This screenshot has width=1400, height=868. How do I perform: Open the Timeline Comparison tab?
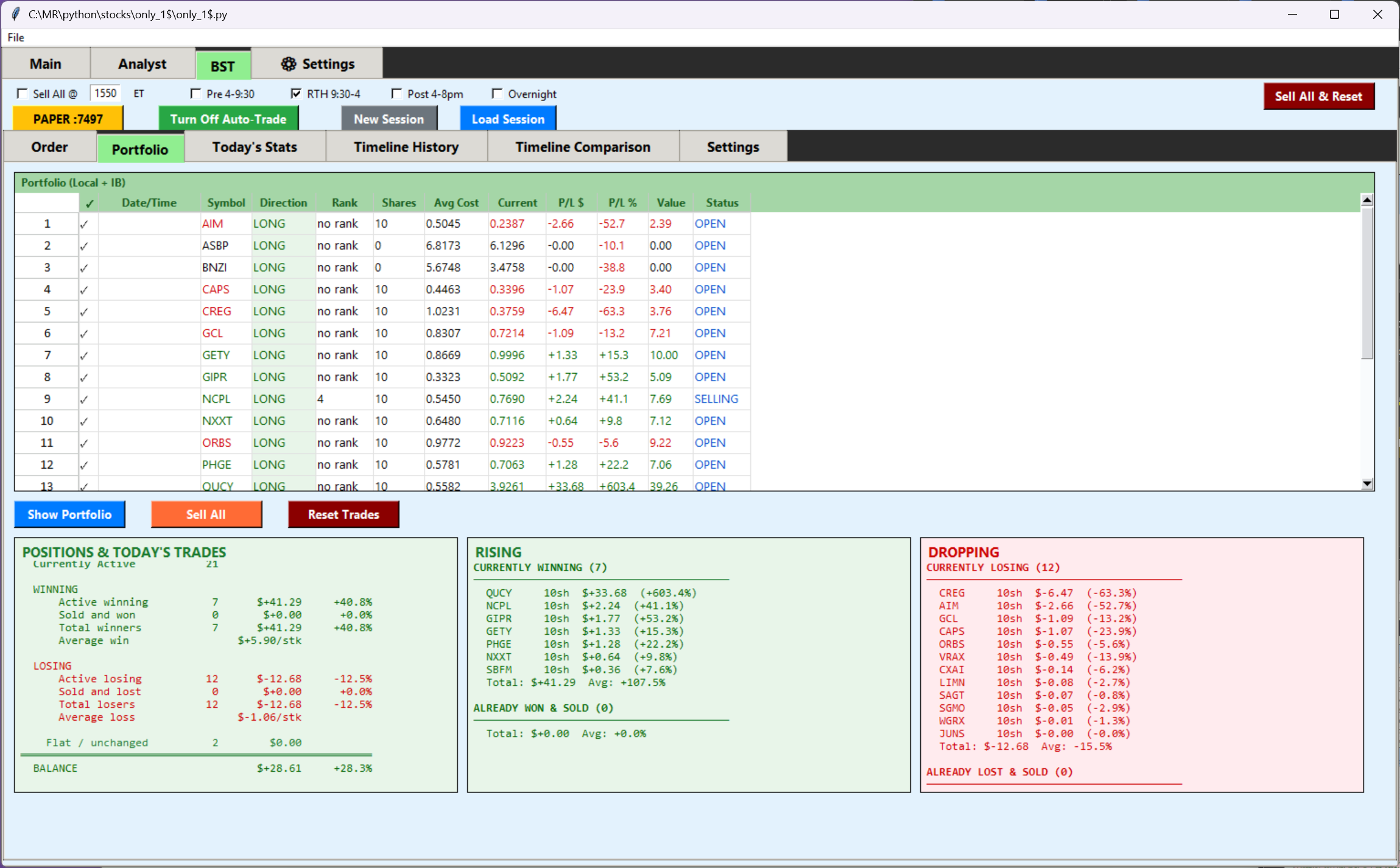pyautogui.click(x=583, y=147)
